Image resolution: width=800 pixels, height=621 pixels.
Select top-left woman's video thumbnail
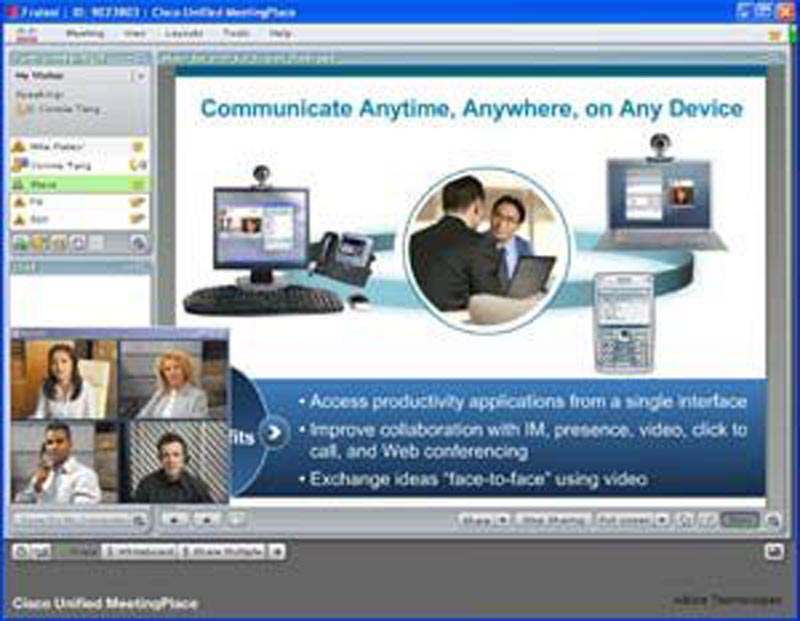(x=63, y=379)
